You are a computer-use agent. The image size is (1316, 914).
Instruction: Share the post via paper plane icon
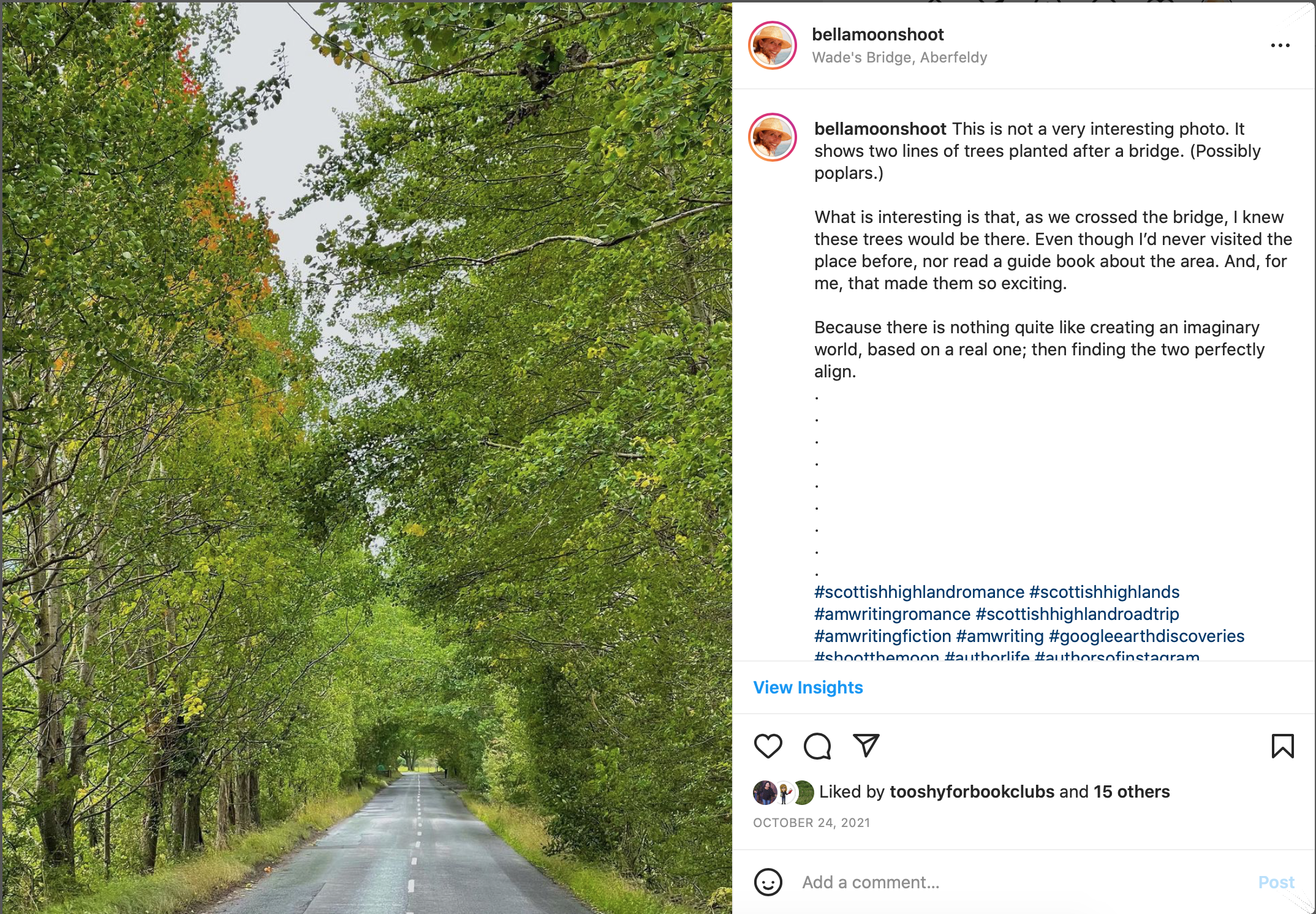(x=866, y=745)
